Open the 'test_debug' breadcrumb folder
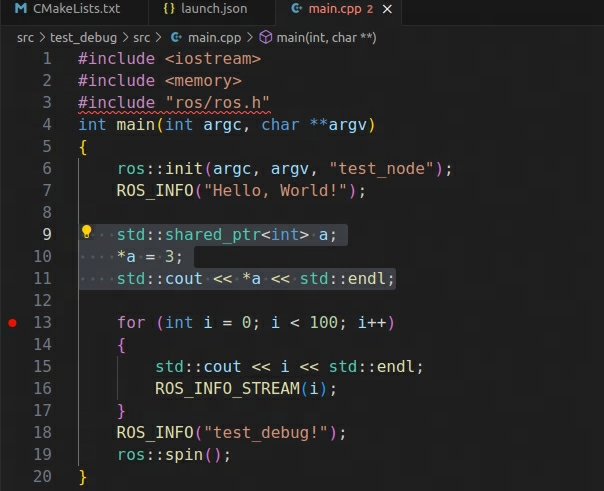Viewport: 604px width, 491px height. [83, 38]
